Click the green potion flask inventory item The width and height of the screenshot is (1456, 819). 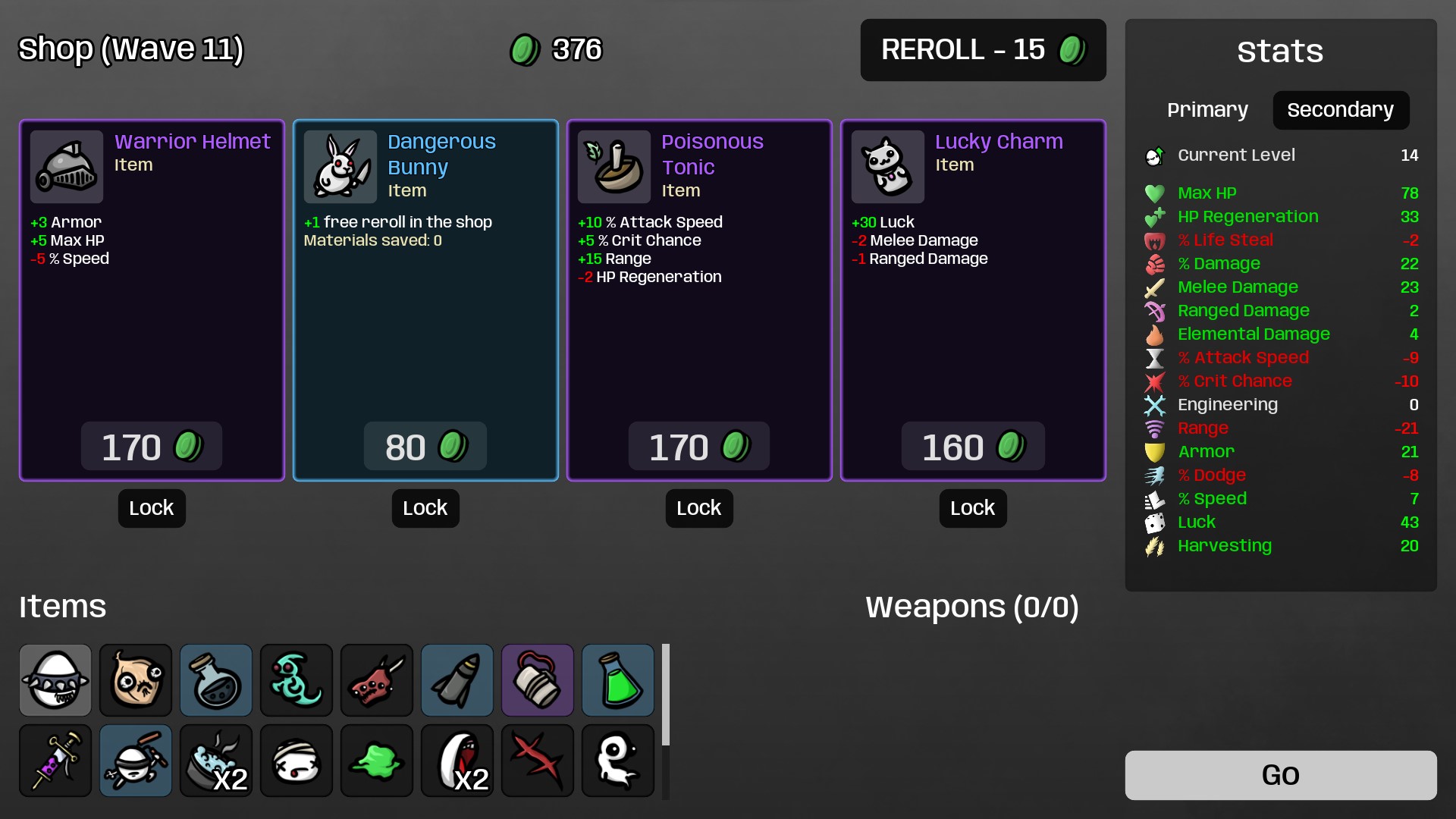pyautogui.click(x=618, y=680)
